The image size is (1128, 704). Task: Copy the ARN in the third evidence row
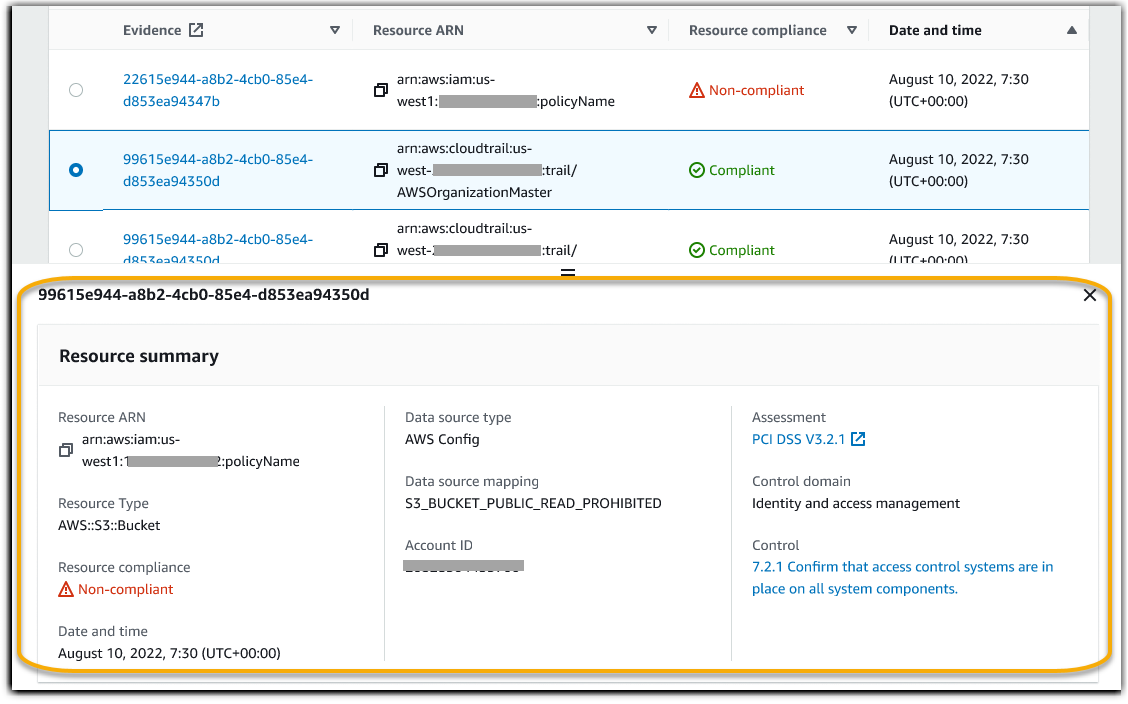coord(381,250)
